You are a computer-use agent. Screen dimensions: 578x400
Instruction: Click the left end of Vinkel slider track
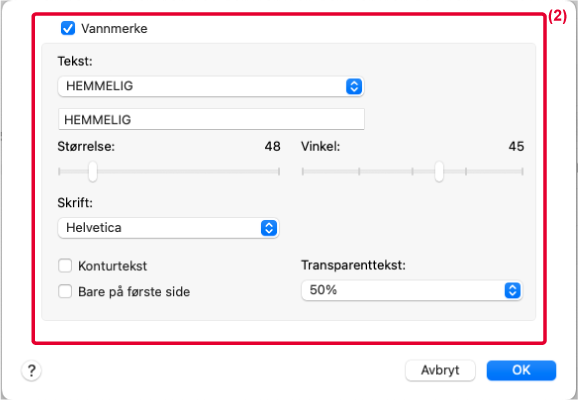click(303, 171)
